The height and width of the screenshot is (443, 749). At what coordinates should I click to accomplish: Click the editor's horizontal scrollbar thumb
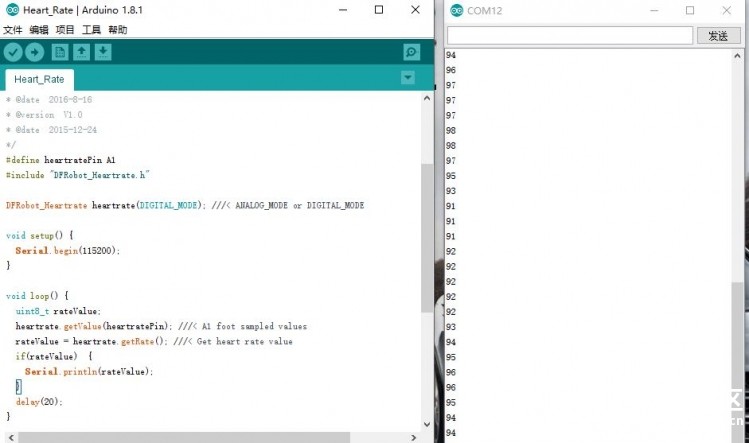click(184, 438)
